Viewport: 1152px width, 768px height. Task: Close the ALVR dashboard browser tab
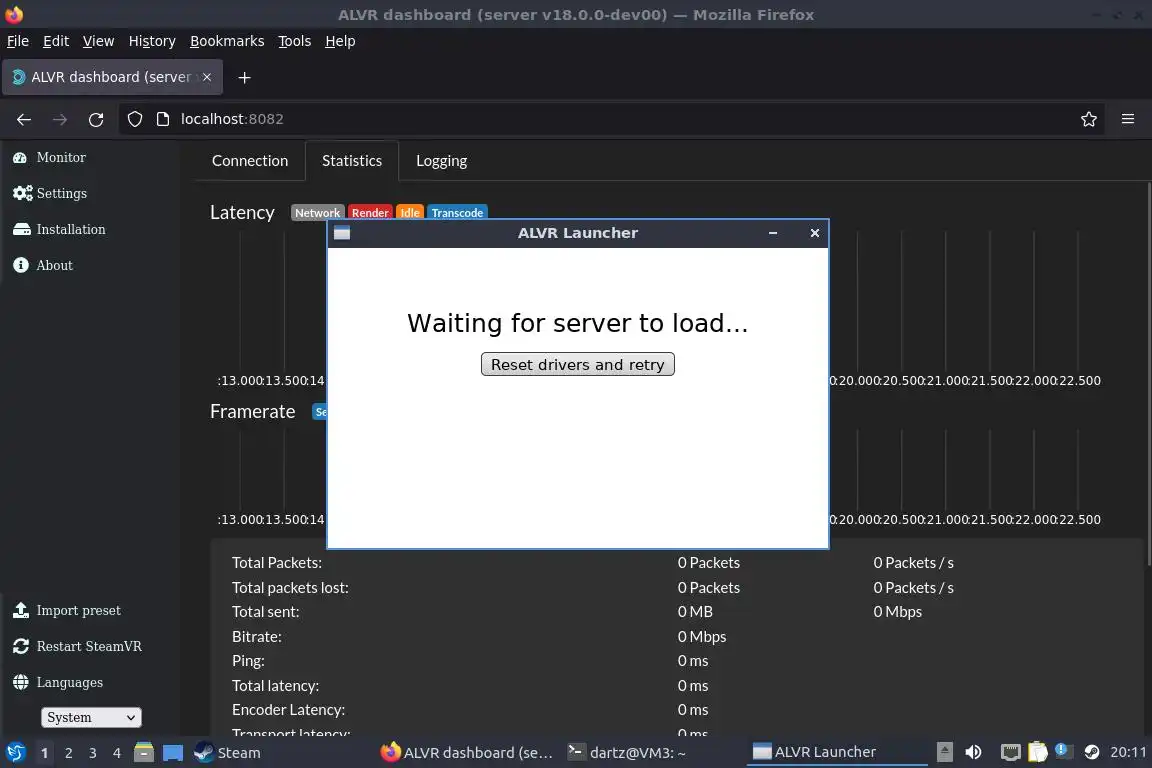207,77
